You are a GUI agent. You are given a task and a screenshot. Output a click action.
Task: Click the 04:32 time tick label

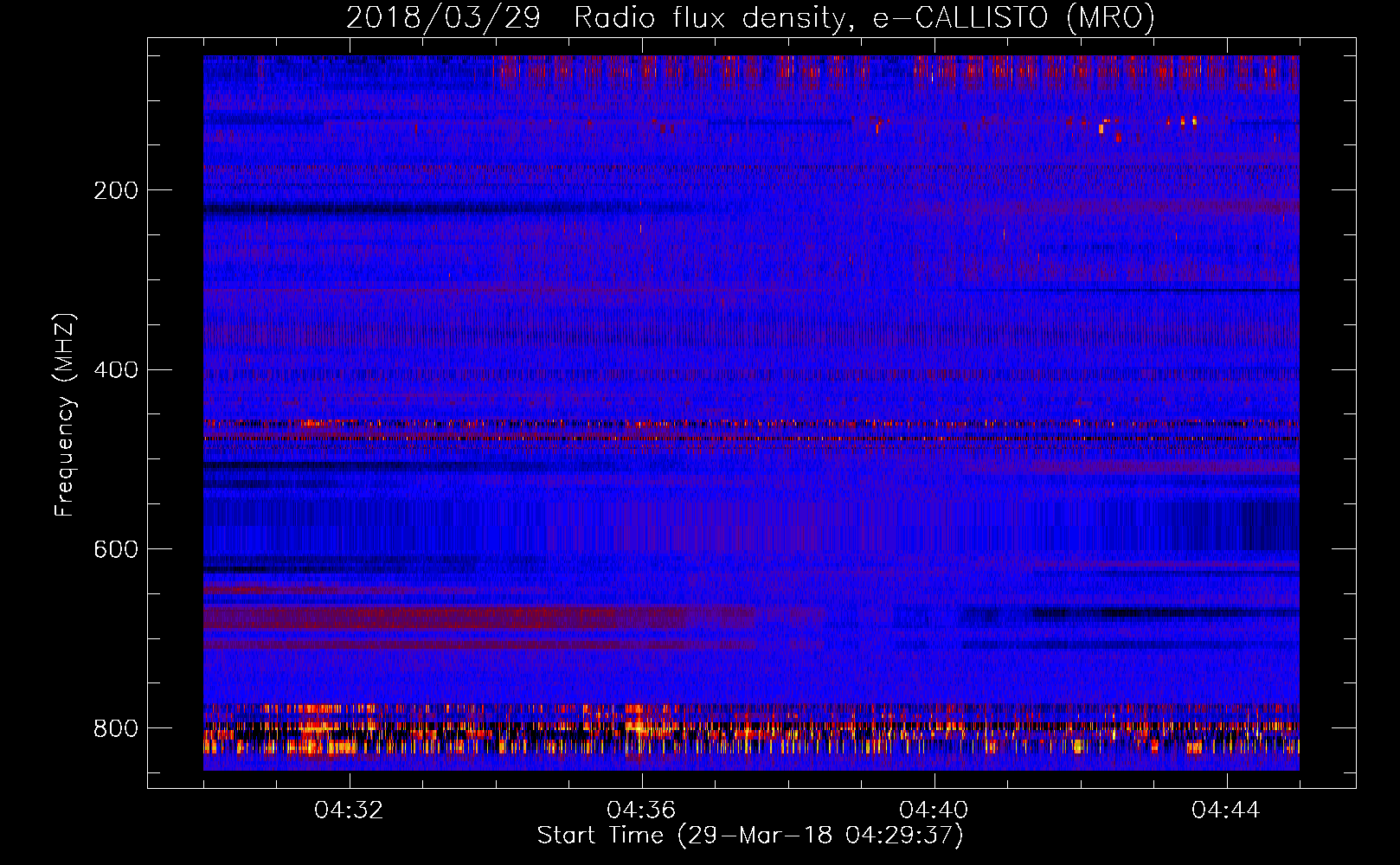[x=349, y=811]
